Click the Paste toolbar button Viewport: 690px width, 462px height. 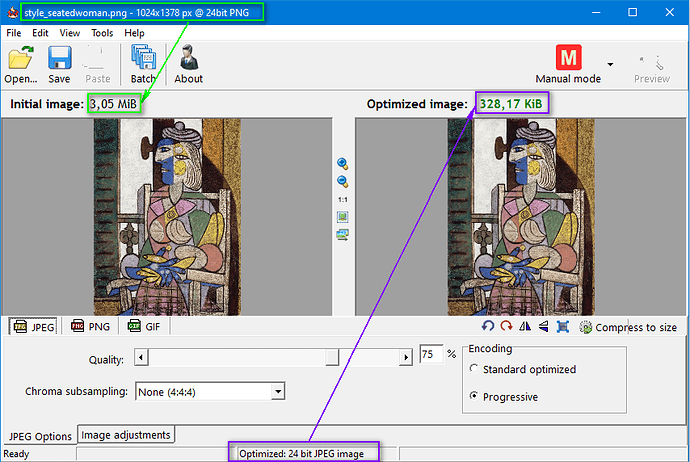point(97,64)
